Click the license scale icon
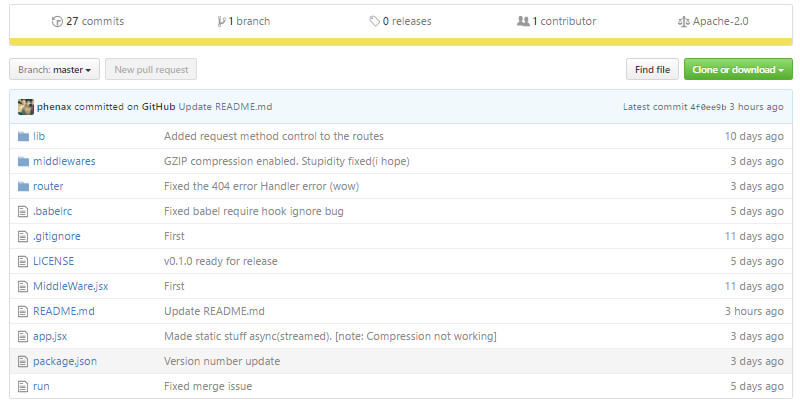This screenshot has height=400, width=800. pos(684,21)
